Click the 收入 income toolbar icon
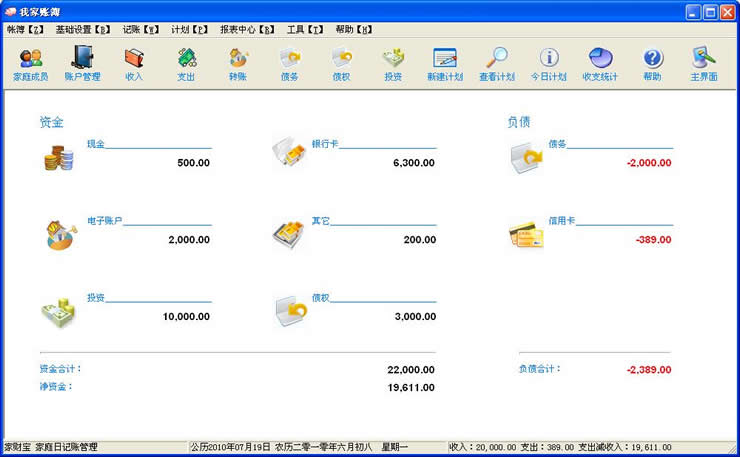Viewport: 740px width, 457px height. (x=134, y=64)
